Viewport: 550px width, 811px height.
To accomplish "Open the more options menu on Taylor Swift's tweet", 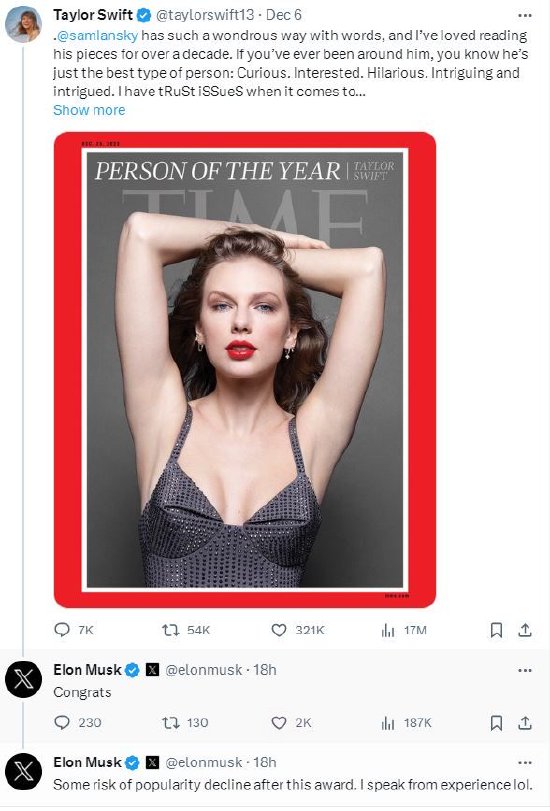I will (525, 16).
